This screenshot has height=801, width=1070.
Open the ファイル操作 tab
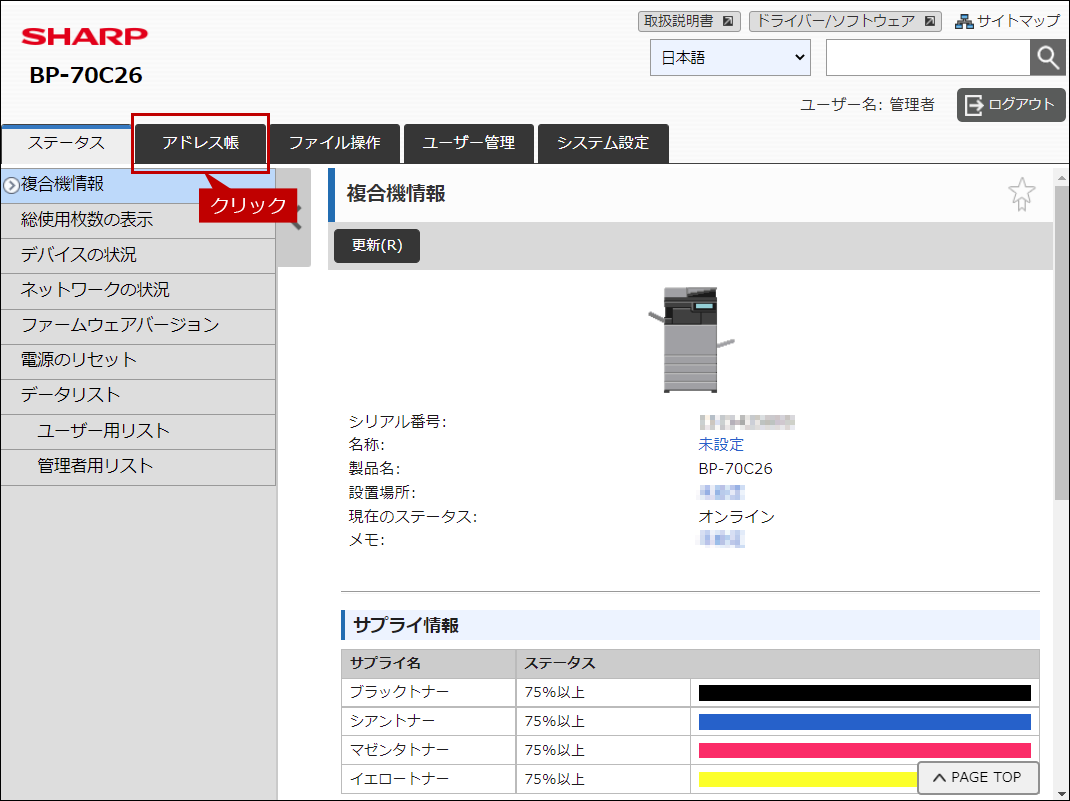click(x=334, y=143)
